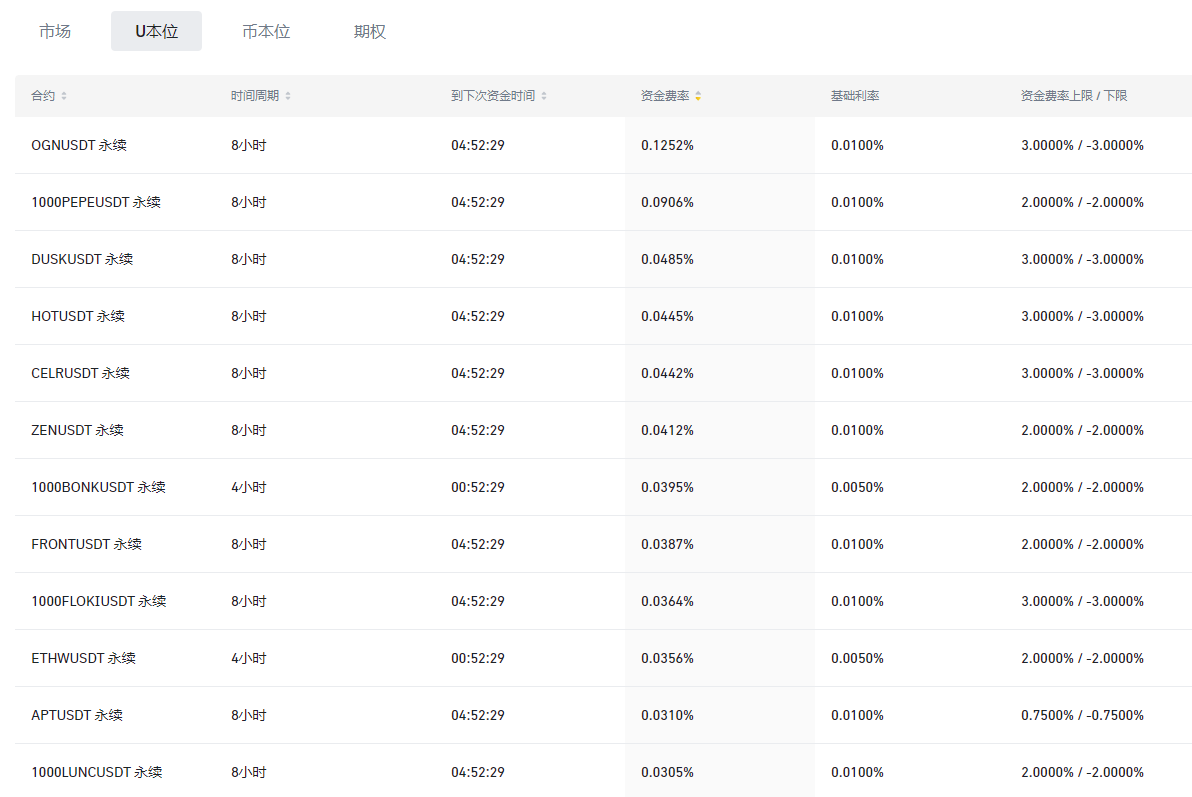Click the 资金费率上限 / 下限 header
The width and height of the screenshot is (1192, 797).
1073,96
